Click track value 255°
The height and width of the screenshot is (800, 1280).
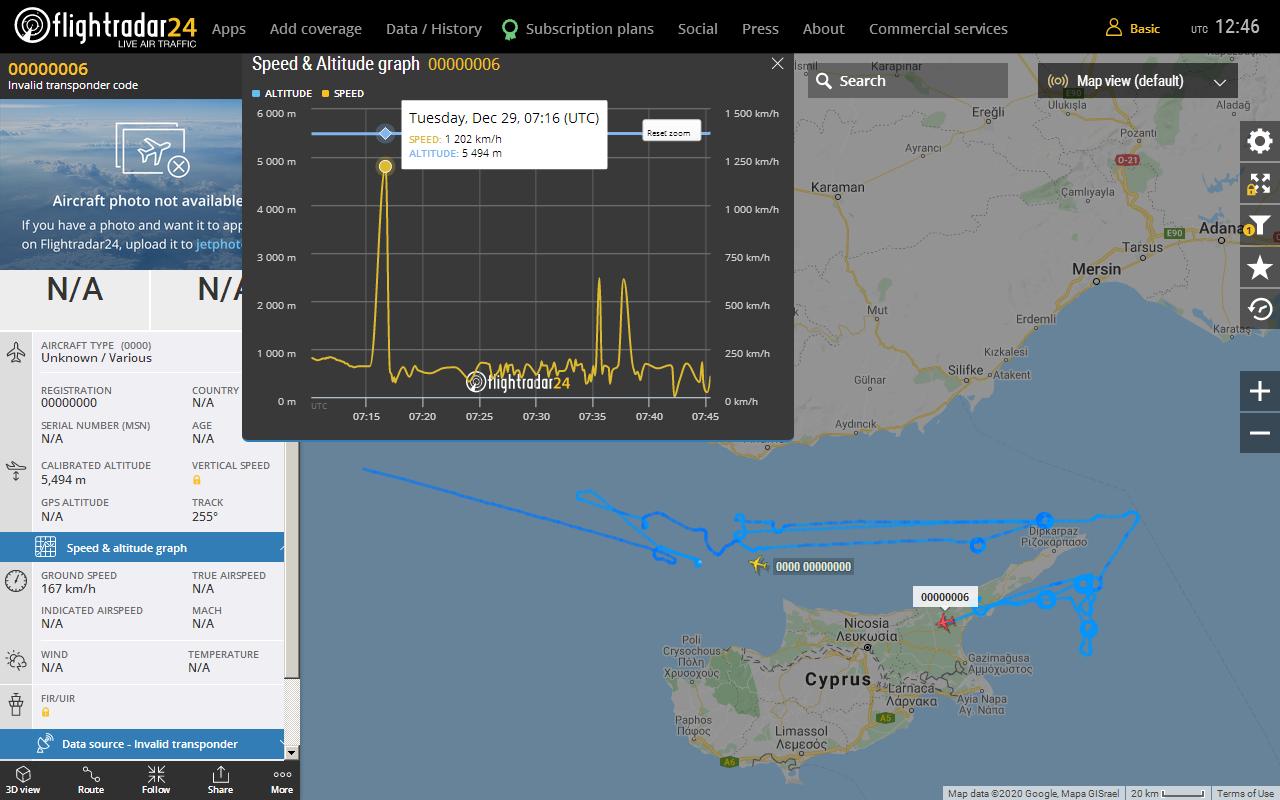pyautogui.click(x=205, y=517)
